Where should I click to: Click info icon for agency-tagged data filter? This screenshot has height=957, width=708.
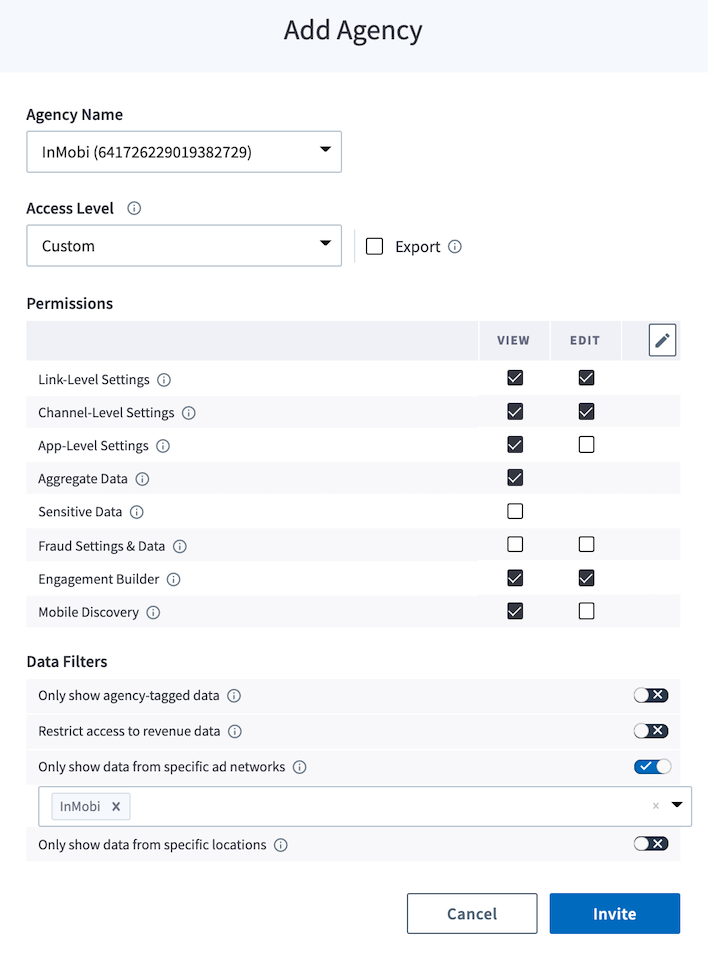point(234,695)
